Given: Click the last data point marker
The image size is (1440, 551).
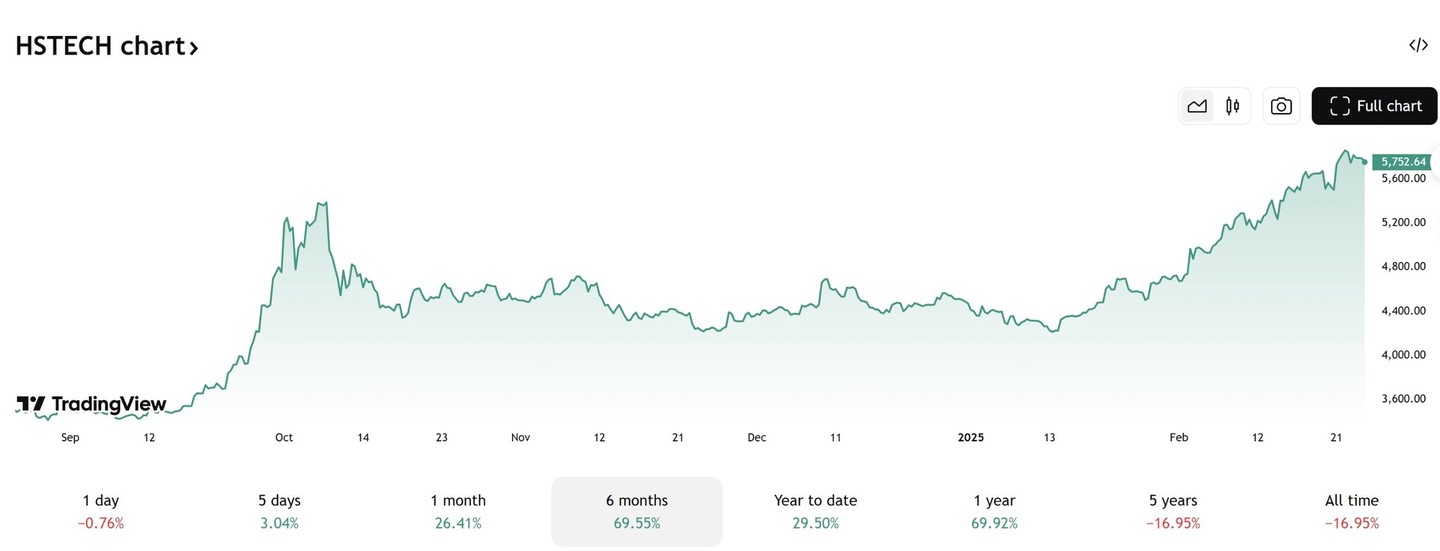Looking at the screenshot, I should (x=1364, y=161).
